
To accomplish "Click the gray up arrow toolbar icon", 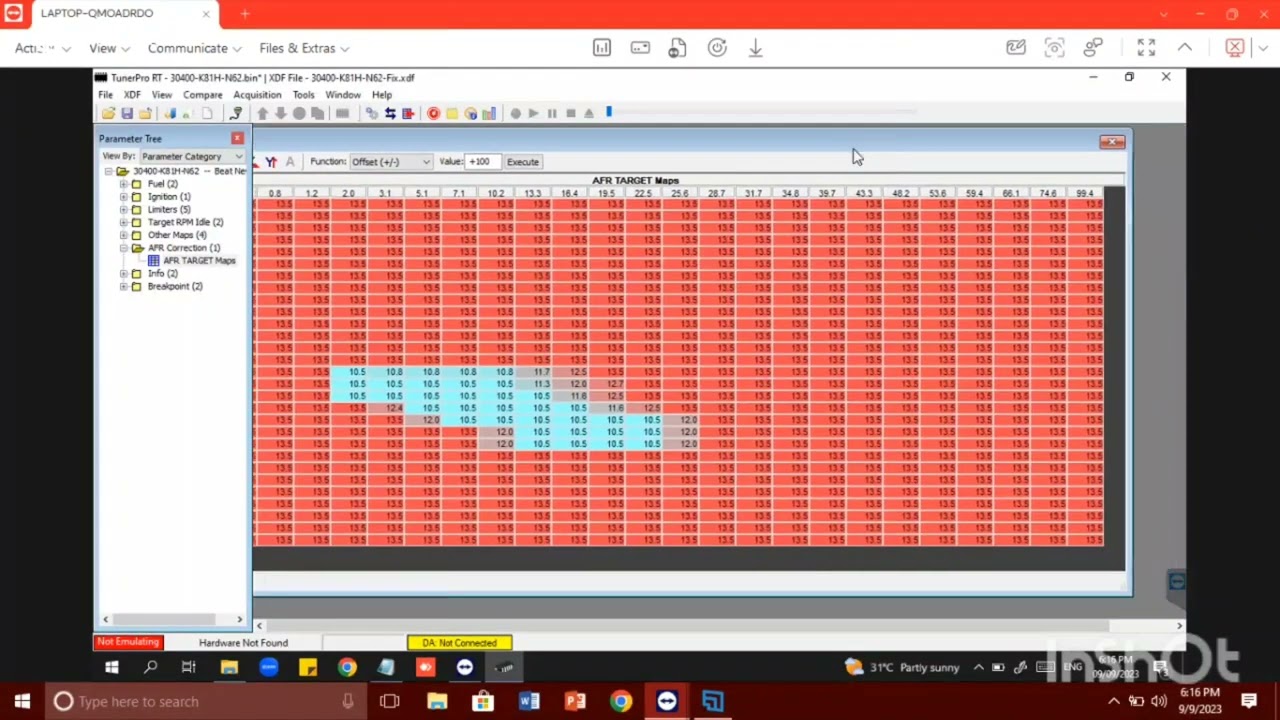I will 263,114.
